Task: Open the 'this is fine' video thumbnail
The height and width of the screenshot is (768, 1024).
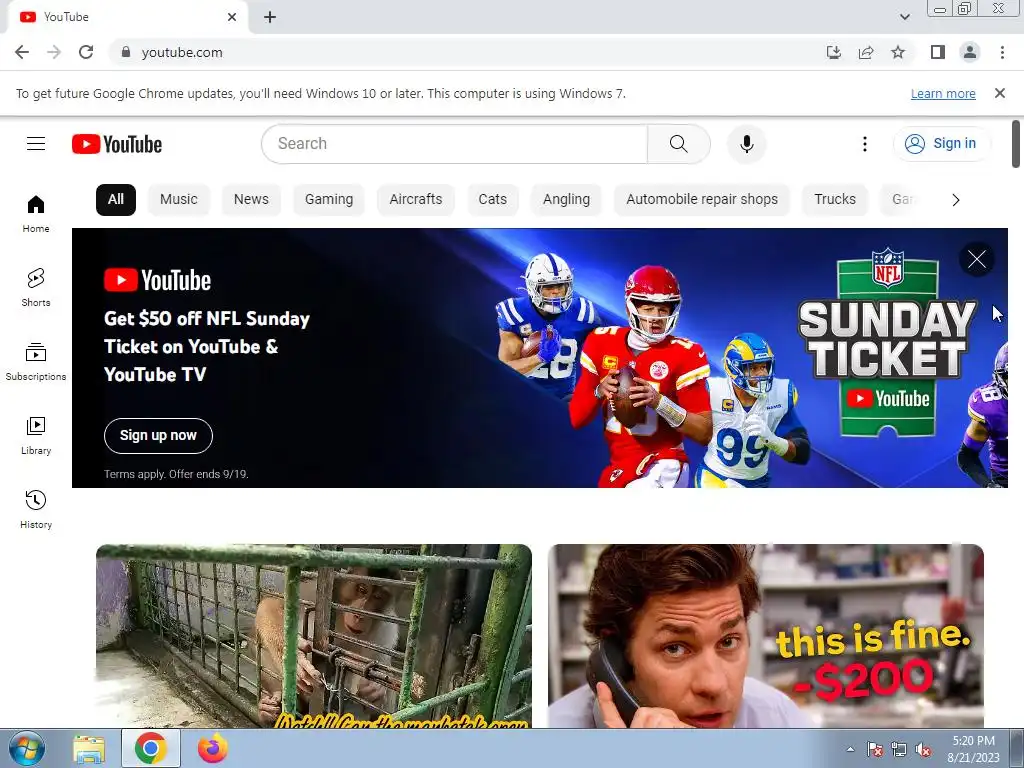Action: pos(765,635)
